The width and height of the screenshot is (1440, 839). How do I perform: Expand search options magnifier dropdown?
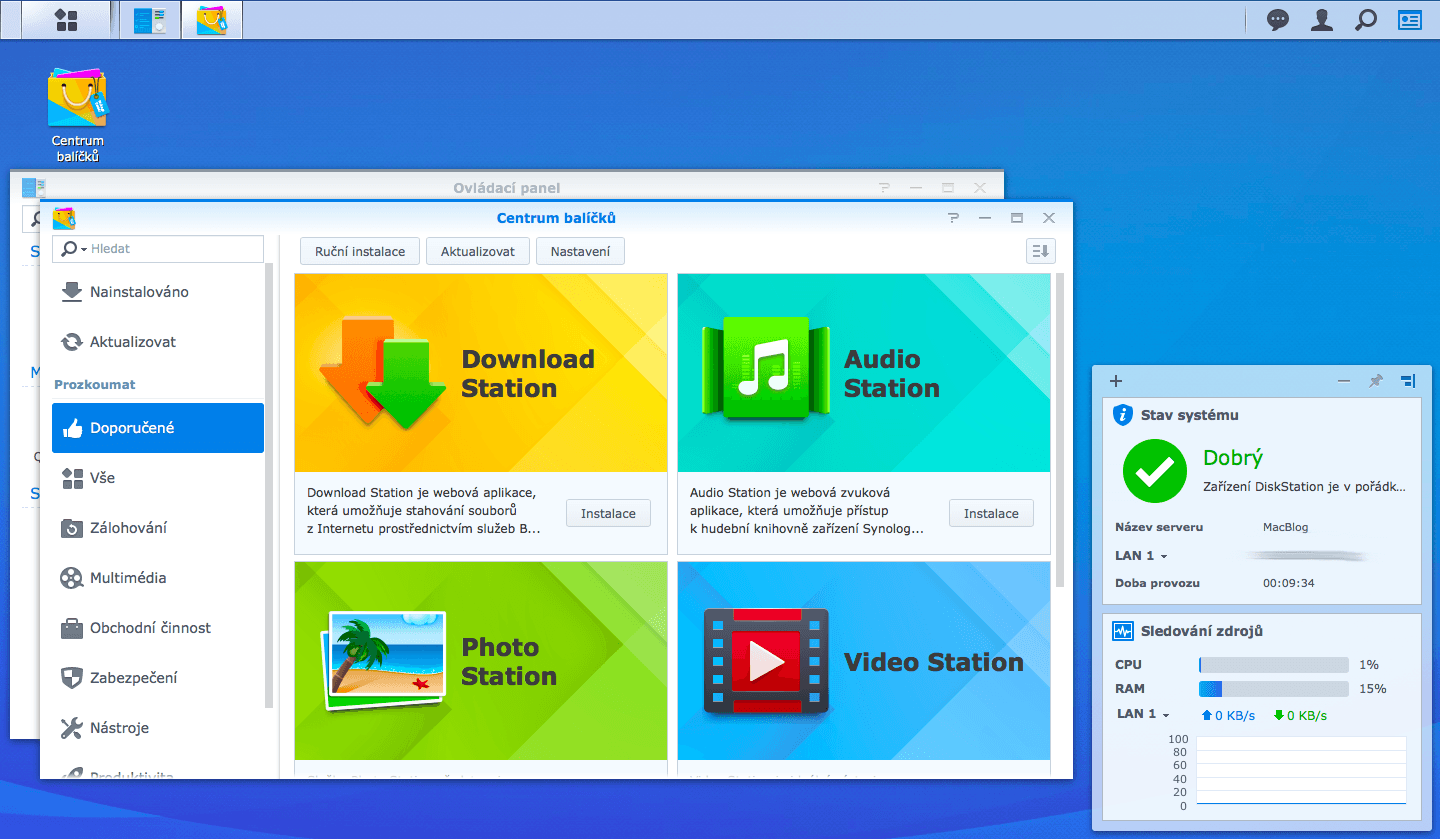73,249
